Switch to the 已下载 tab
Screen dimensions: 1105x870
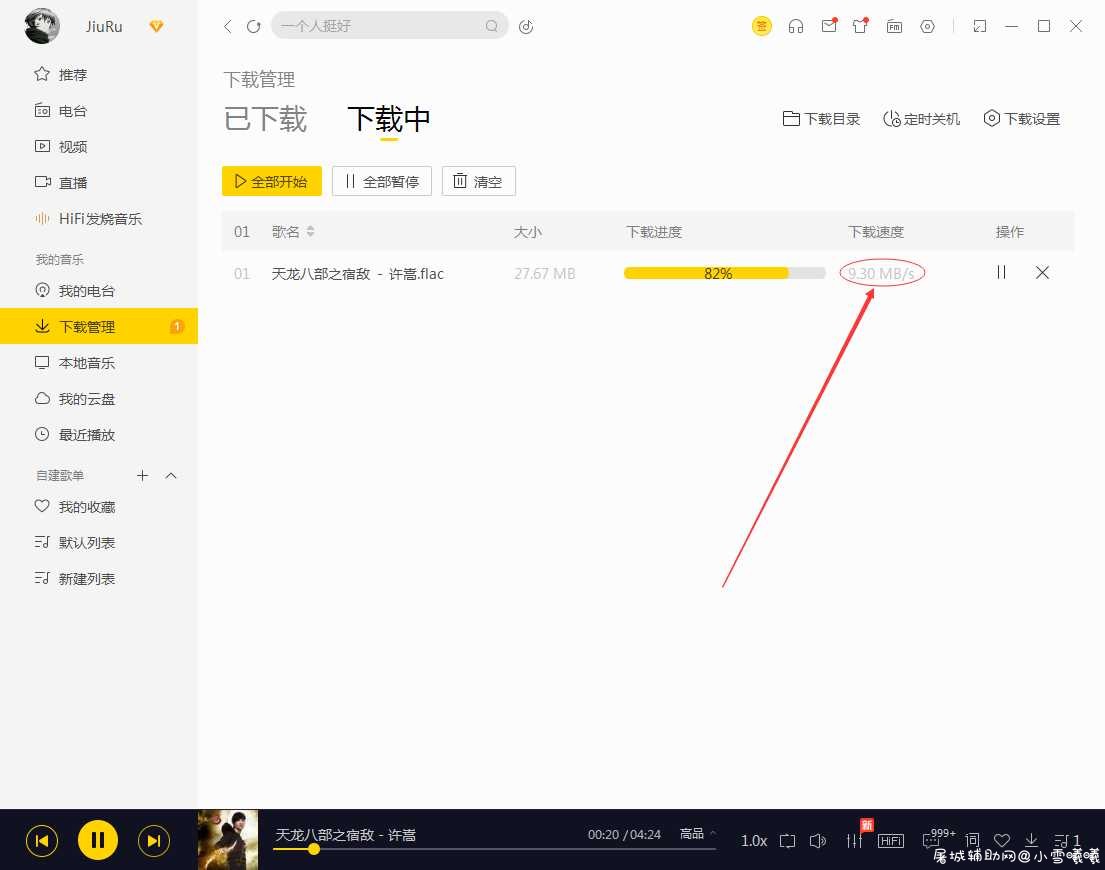pyautogui.click(x=266, y=118)
